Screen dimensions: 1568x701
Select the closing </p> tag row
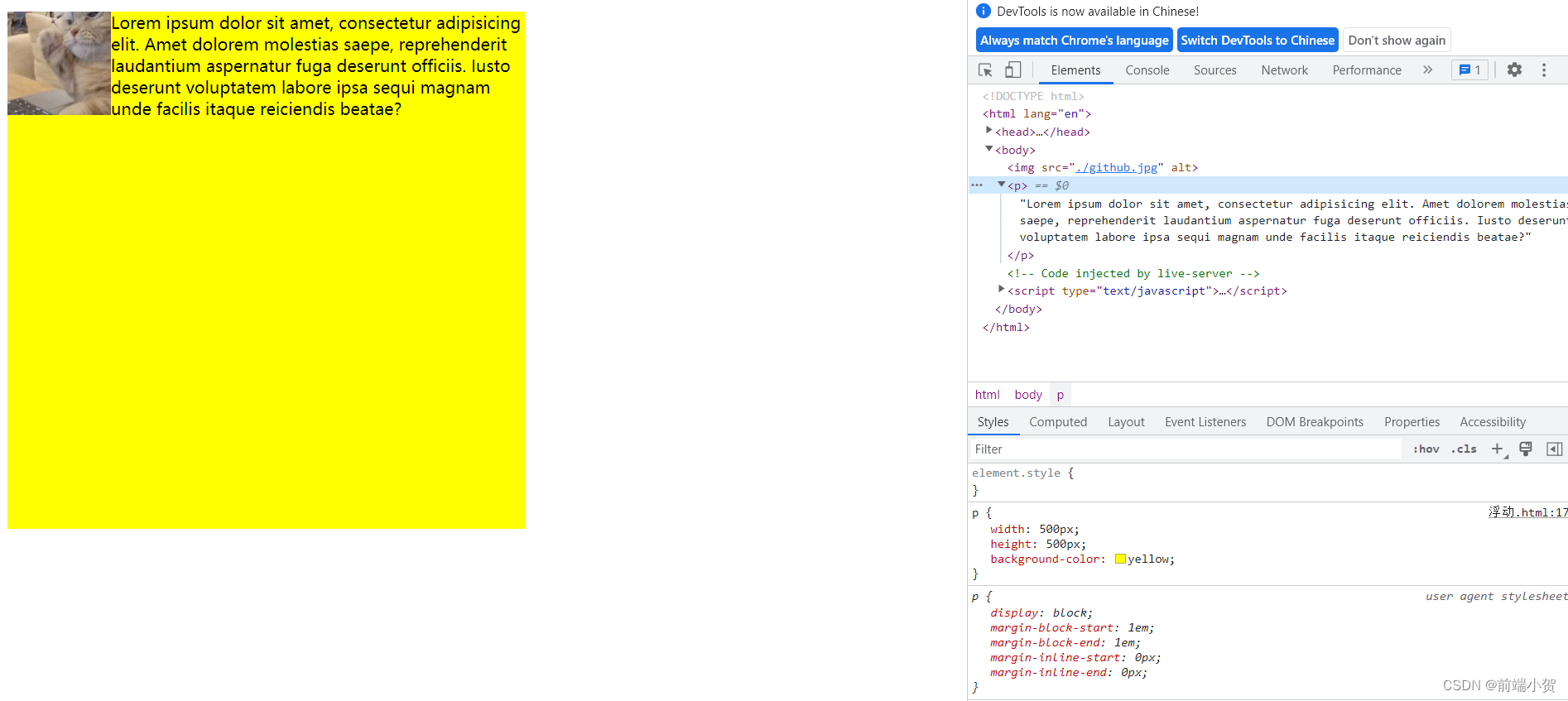point(1021,255)
